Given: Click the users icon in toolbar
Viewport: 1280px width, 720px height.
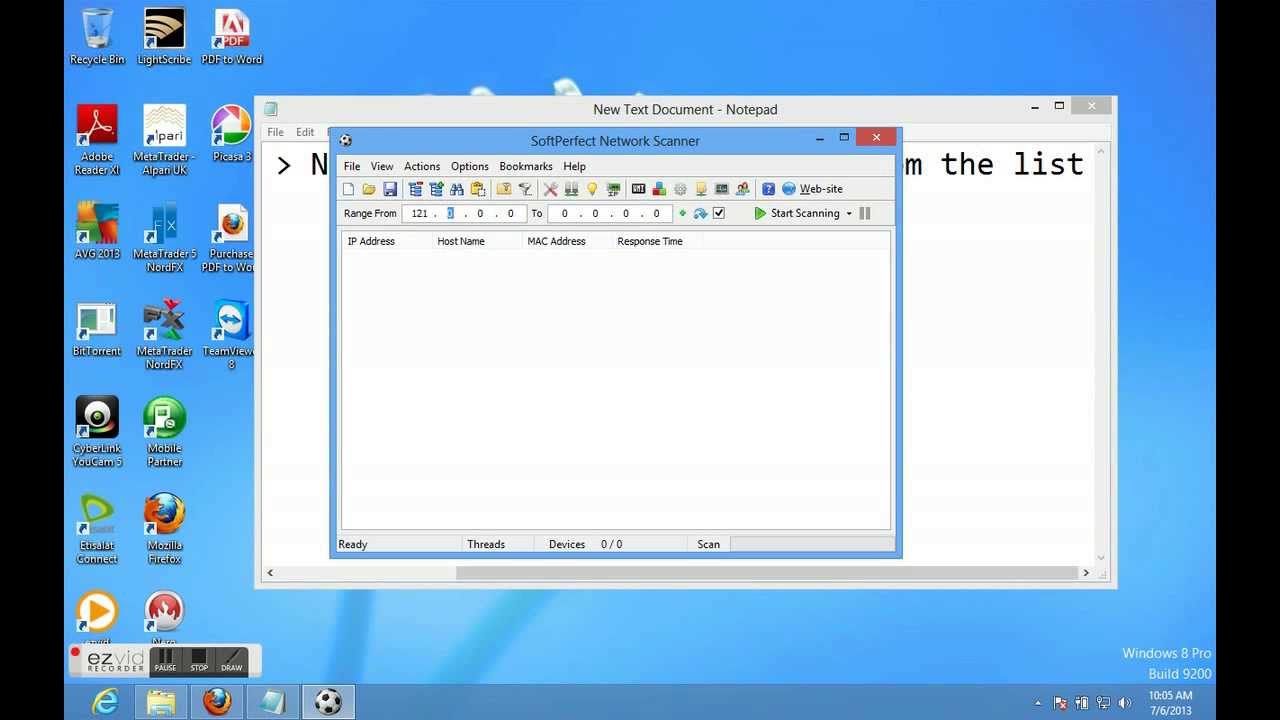Looking at the screenshot, I should click(742, 189).
